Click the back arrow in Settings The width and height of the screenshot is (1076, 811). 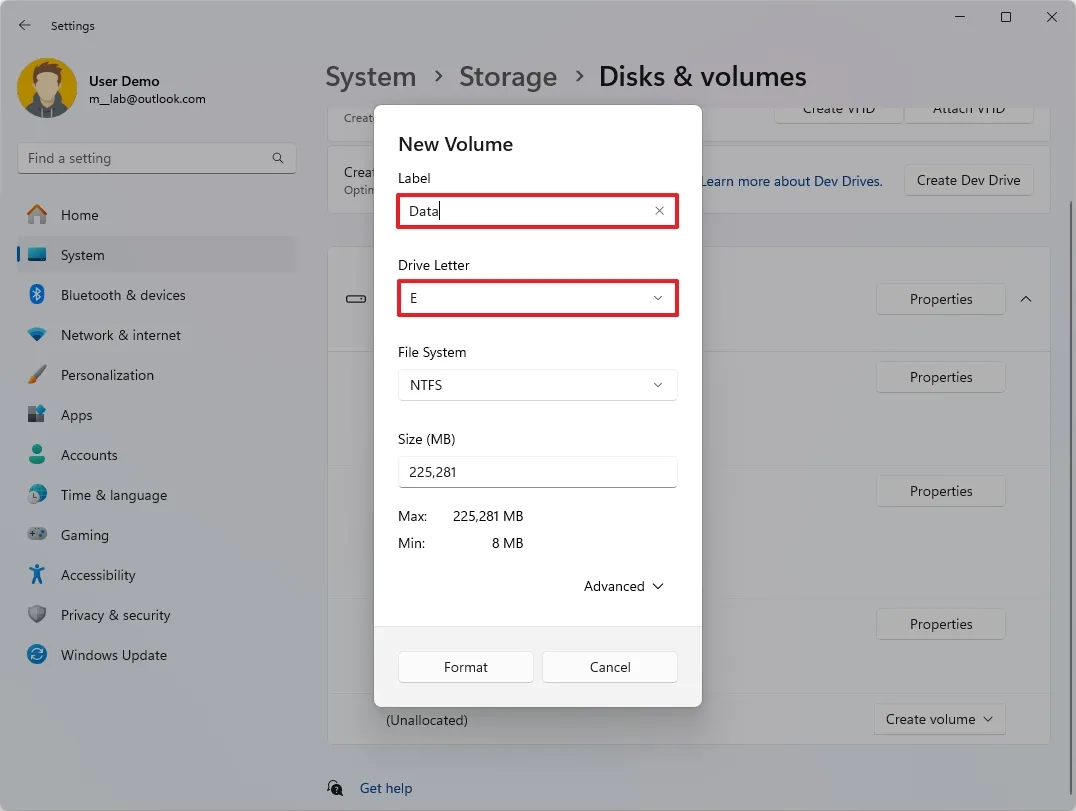point(25,26)
